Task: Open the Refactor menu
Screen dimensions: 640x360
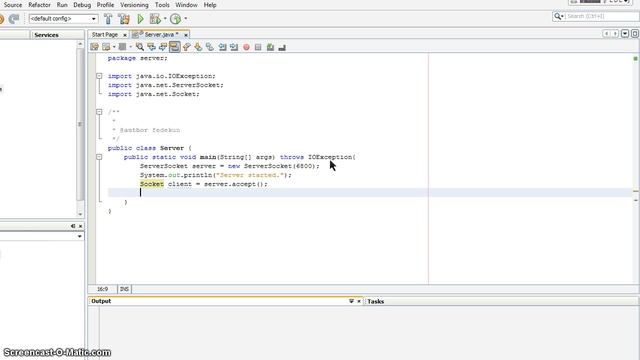Action: point(39,5)
